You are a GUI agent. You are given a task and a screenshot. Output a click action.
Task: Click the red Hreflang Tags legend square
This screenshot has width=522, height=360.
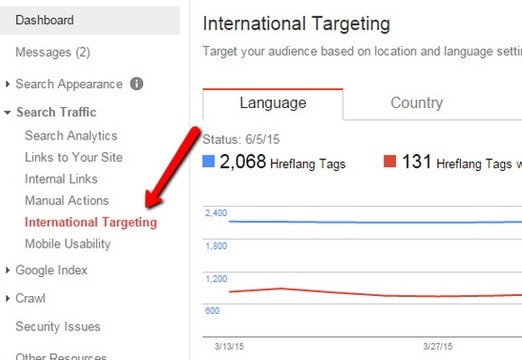[390, 161]
